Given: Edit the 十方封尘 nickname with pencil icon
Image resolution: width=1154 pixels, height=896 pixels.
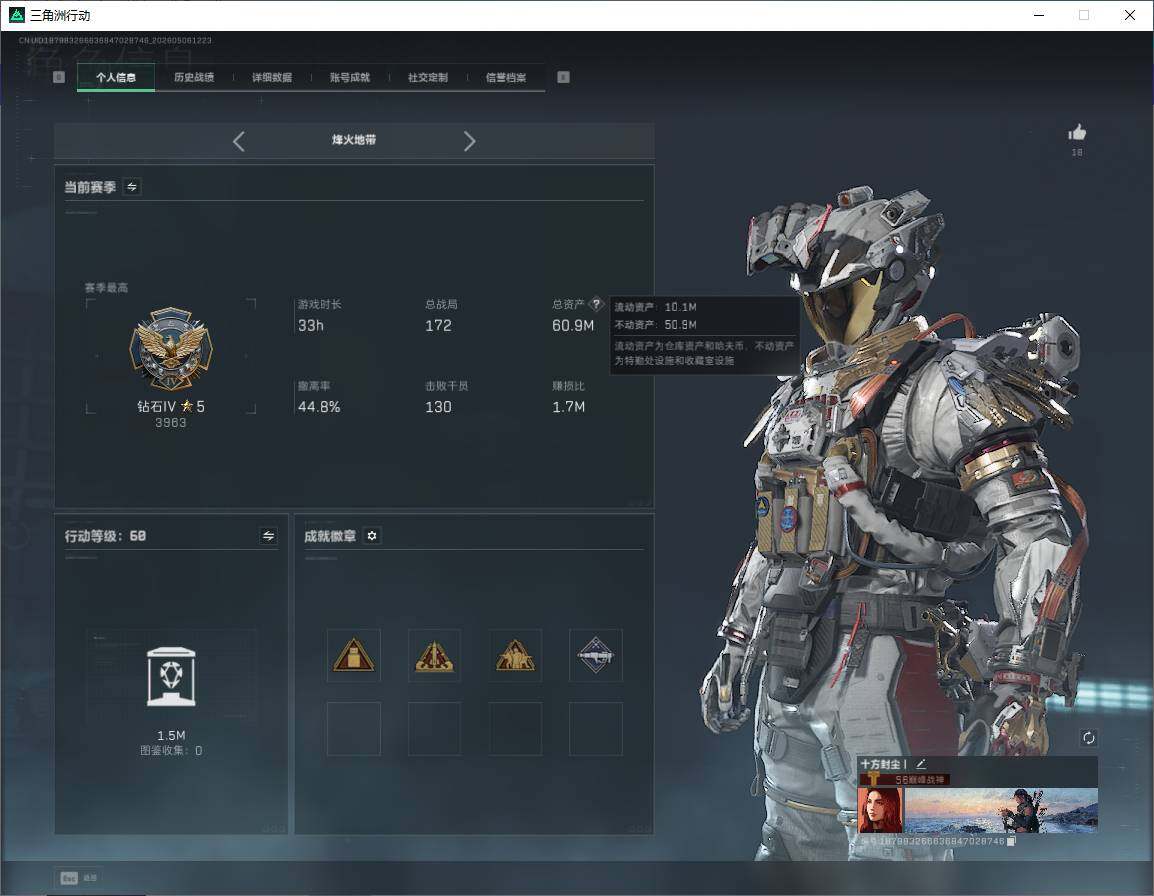Looking at the screenshot, I should (x=921, y=764).
